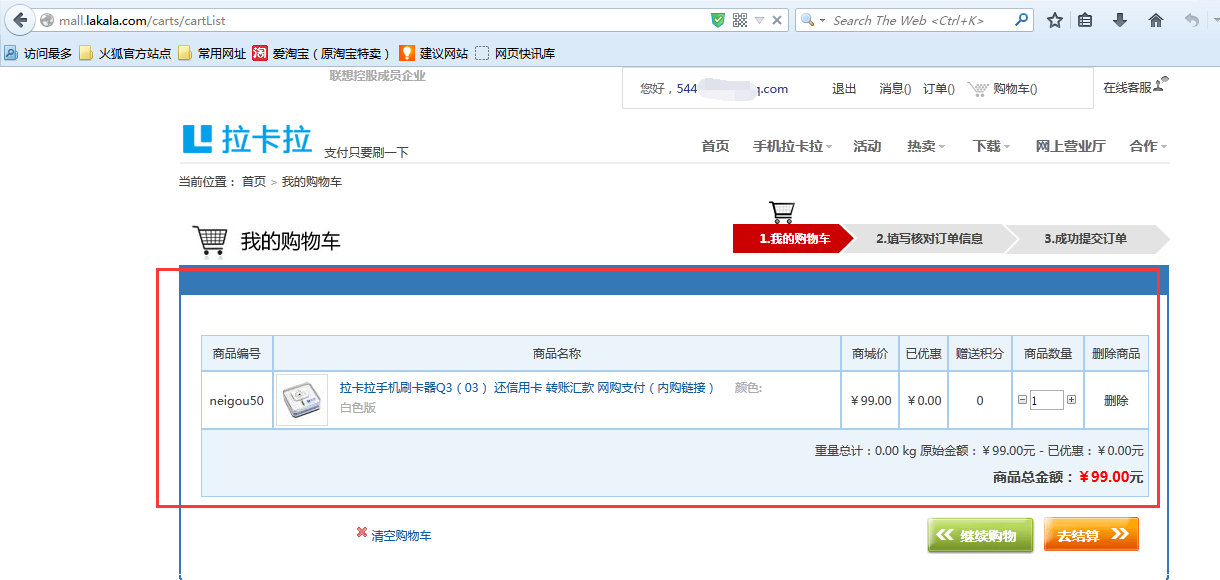
Task: Open the 拉卡拉手机刷卡器Q3 product link
Action: [x=527, y=388]
